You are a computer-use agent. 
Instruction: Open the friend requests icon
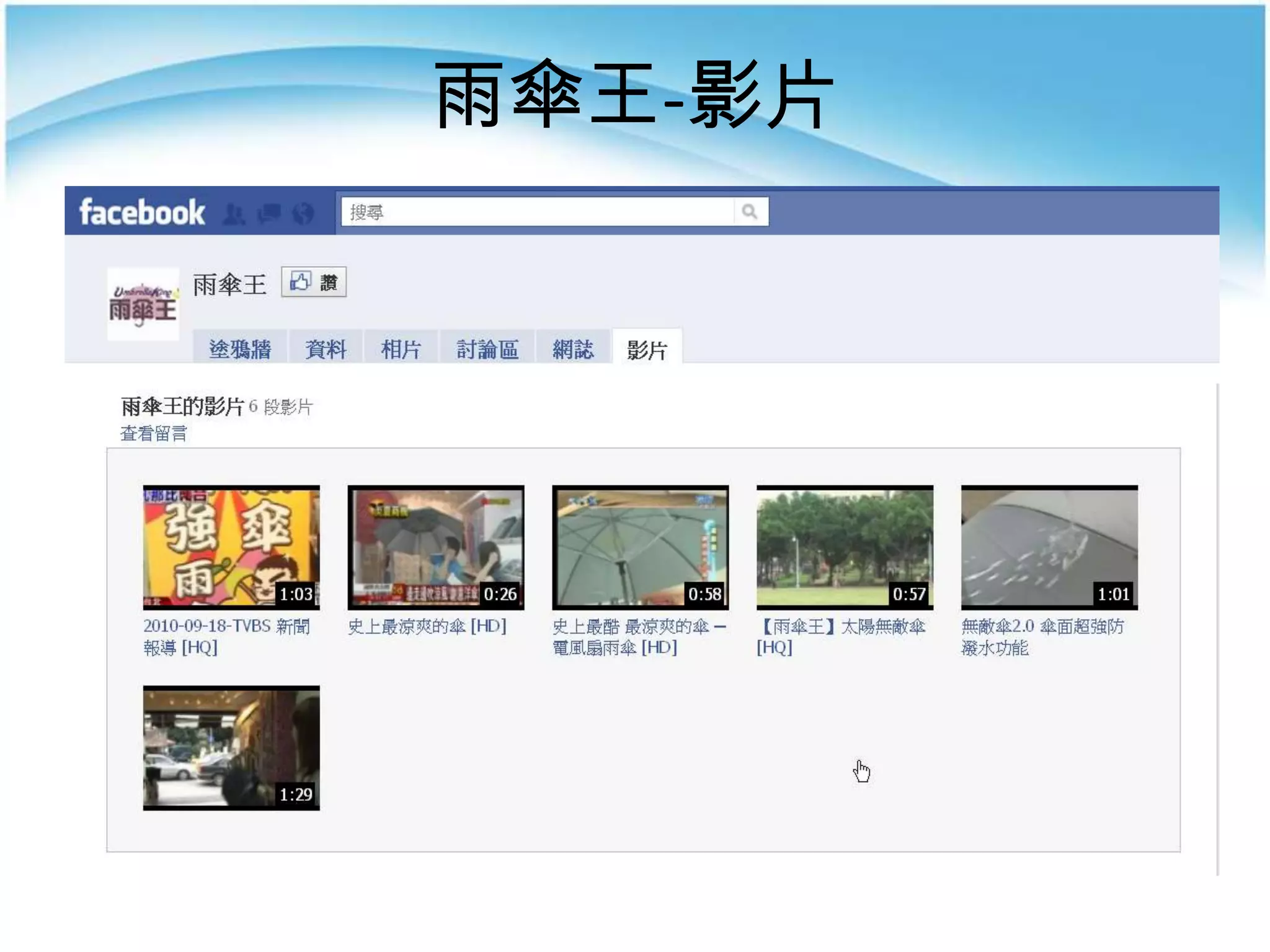234,213
